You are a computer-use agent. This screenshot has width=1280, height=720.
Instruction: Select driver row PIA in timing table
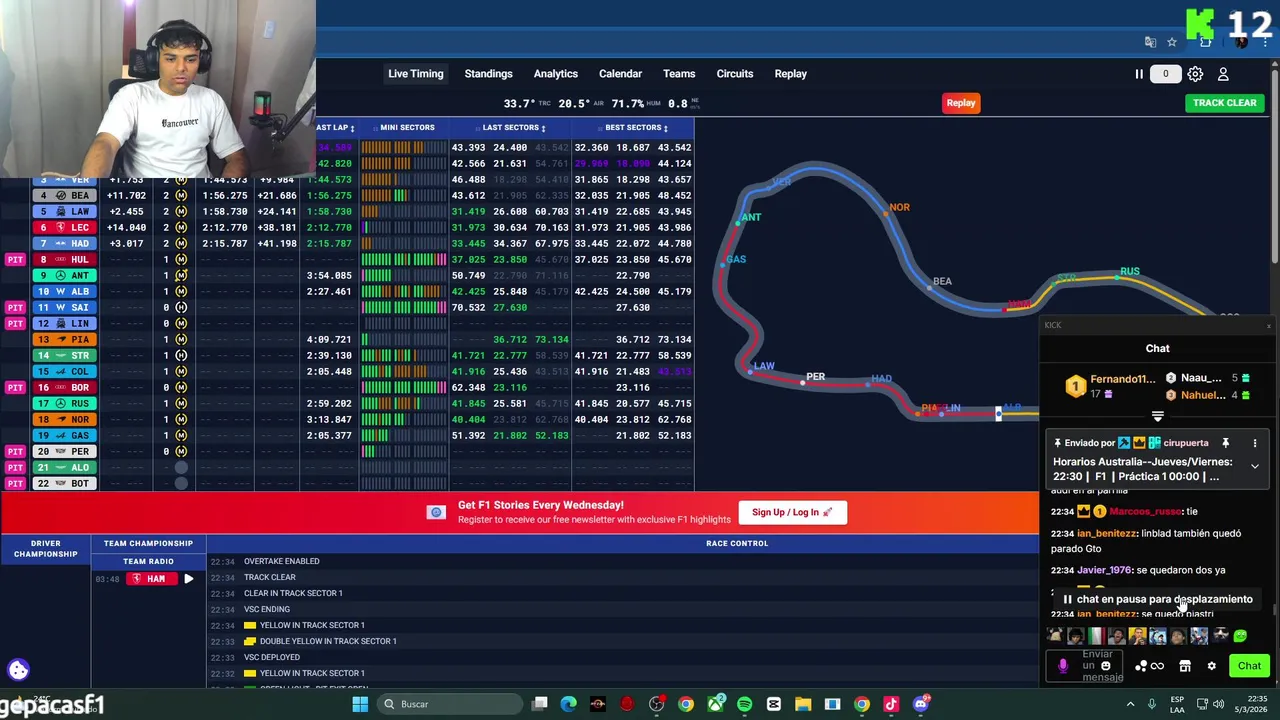[347, 340]
